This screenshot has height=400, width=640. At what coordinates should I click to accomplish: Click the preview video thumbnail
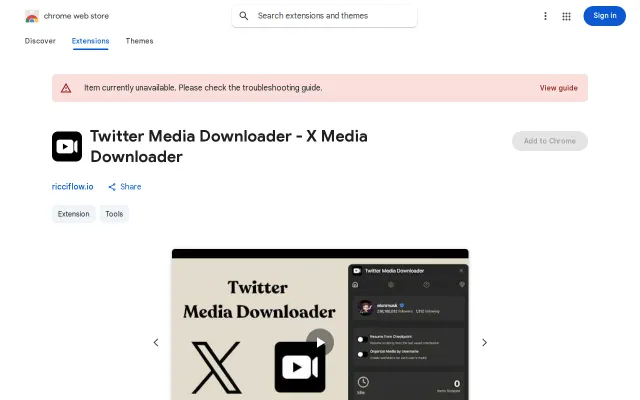[320, 324]
